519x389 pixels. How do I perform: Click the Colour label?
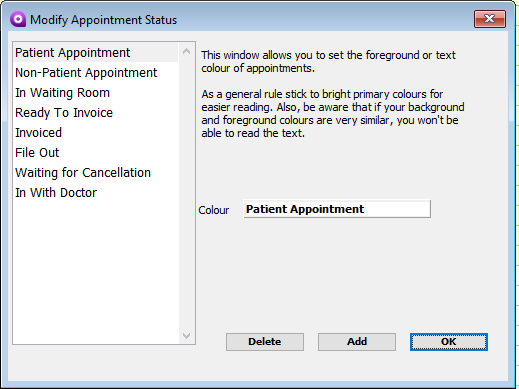214,210
